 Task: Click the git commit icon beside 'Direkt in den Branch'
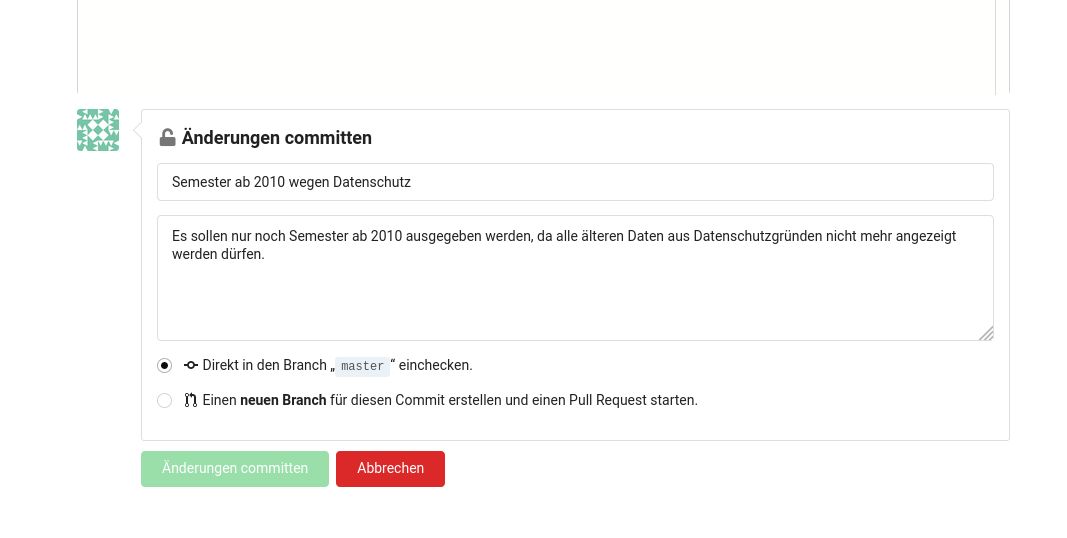[191, 365]
